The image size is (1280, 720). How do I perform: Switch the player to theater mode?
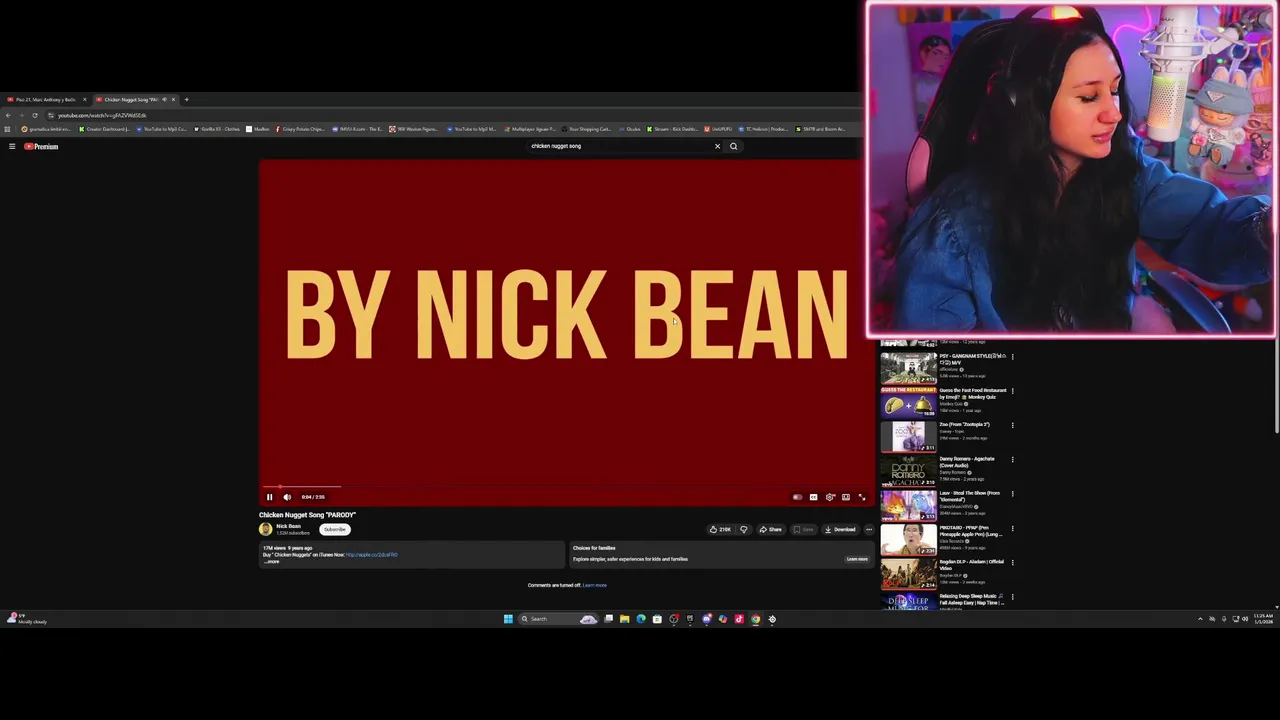point(846,497)
